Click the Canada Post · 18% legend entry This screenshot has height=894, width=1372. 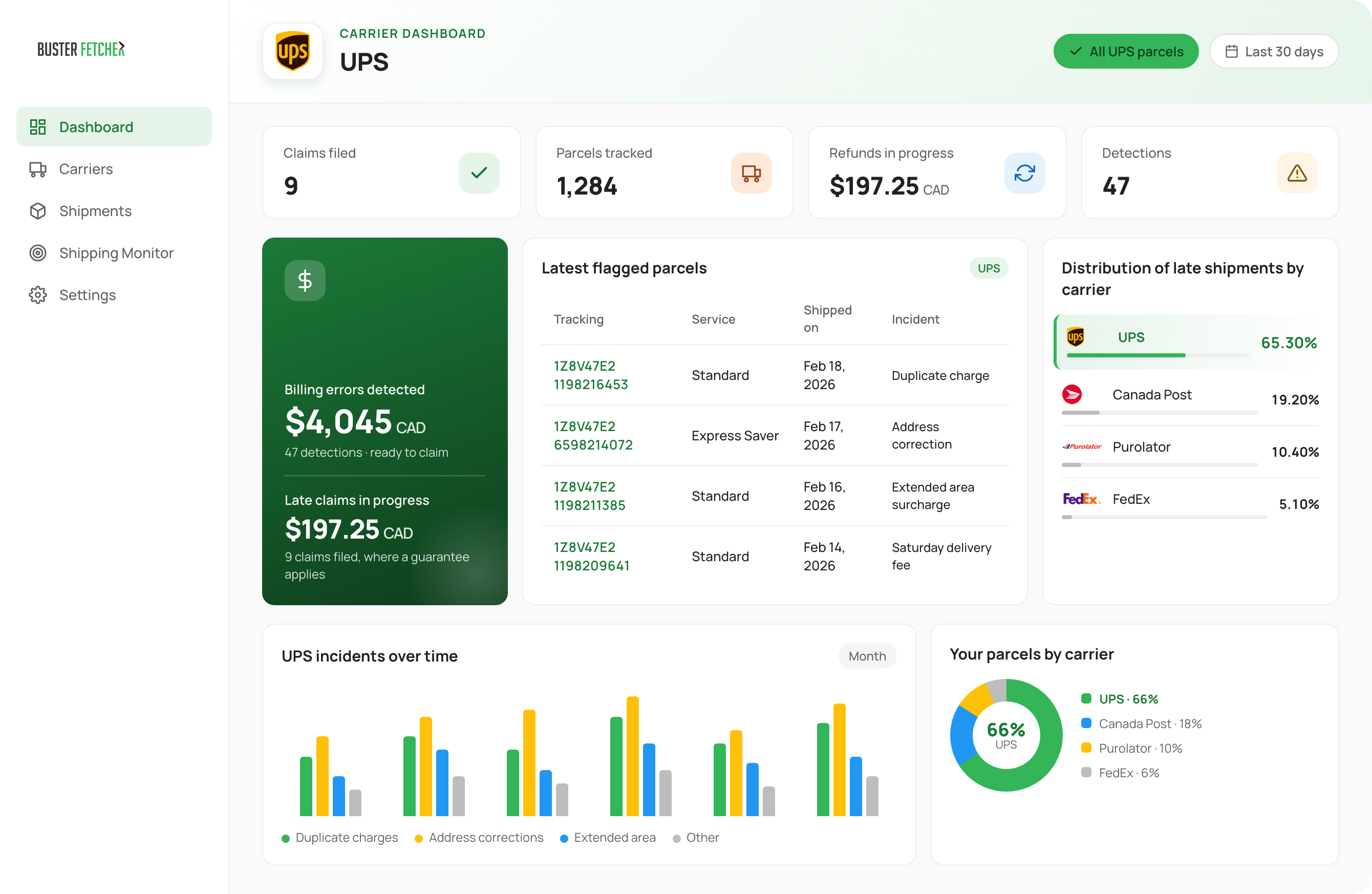1142,724
